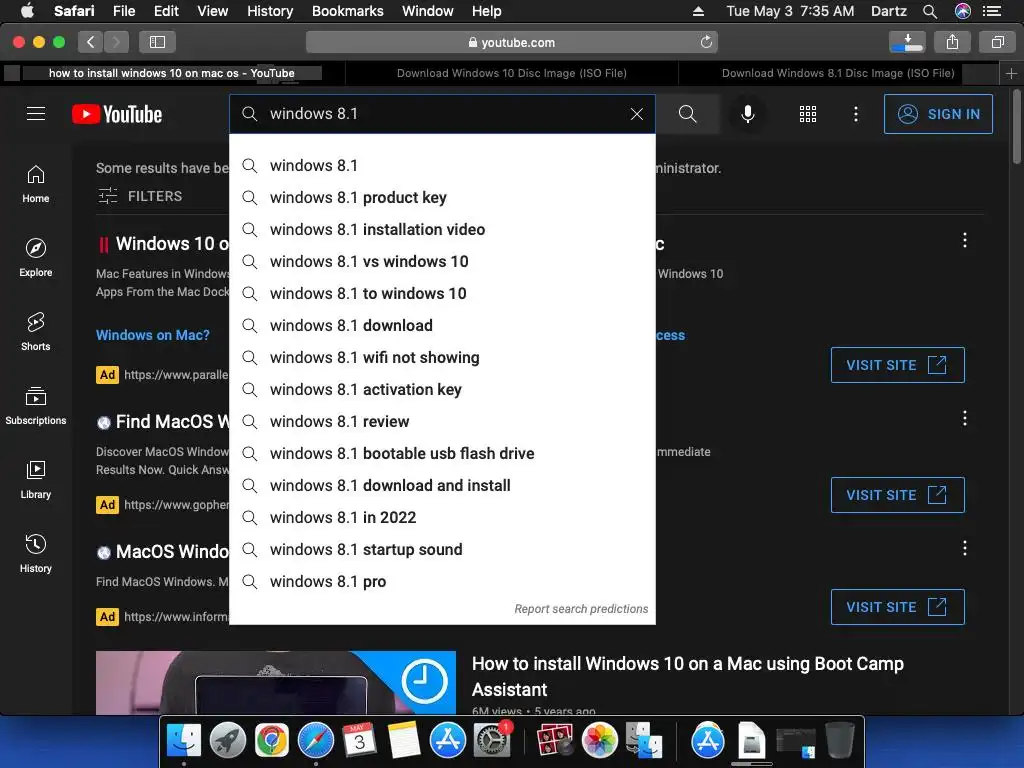Viewport: 1024px width, 768px height.
Task: Select suggestion "windows 8.1 vs windows 10"
Action: pos(442,261)
